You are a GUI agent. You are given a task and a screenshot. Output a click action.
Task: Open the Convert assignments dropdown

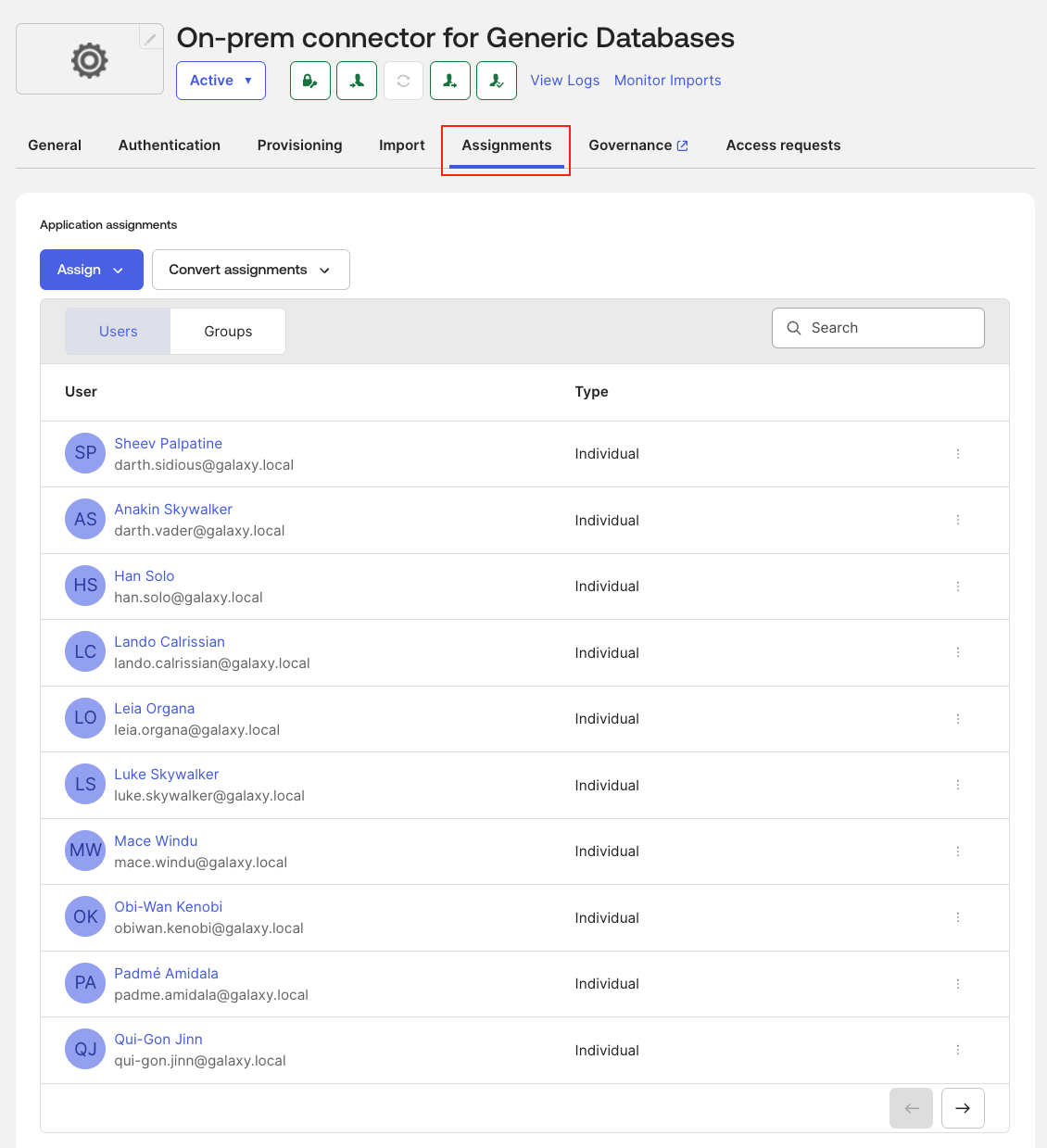pyautogui.click(x=250, y=270)
